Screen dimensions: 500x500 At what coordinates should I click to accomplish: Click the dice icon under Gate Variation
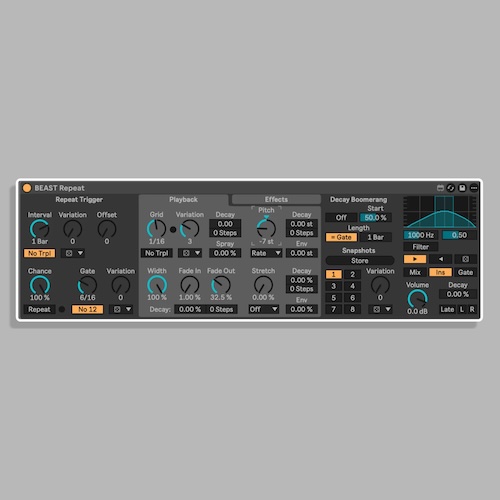(117, 310)
